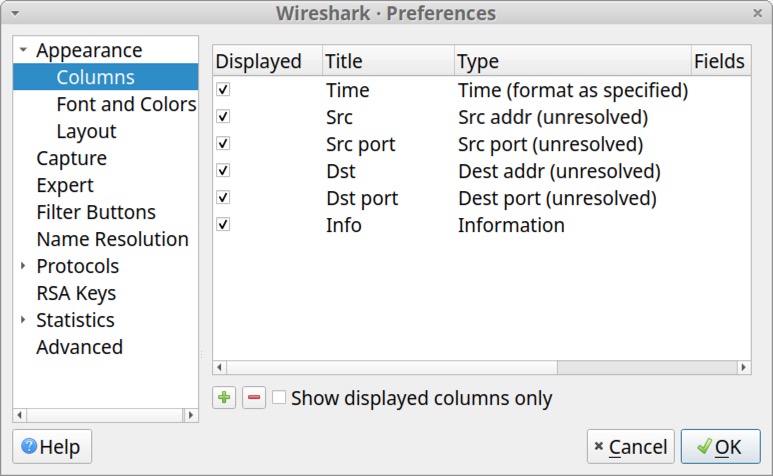Uncheck the Displayed box for Time
The height and width of the screenshot is (476, 773).
[x=223, y=90]
